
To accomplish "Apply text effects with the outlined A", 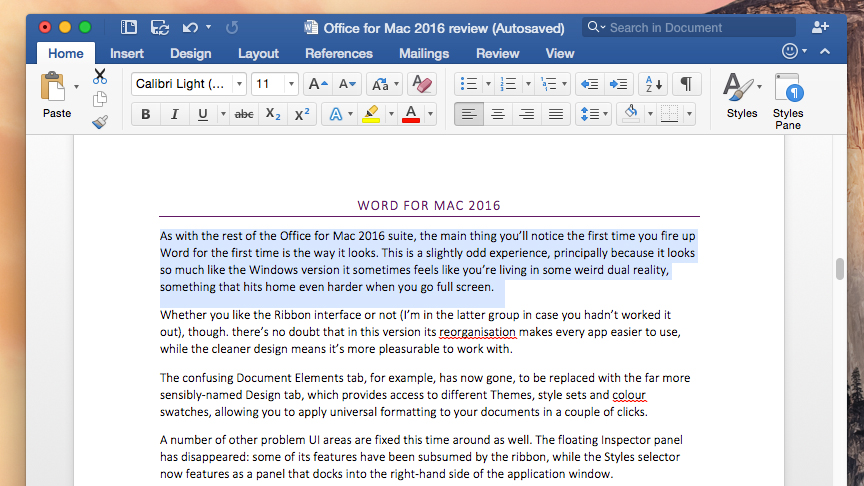I will 336,114.
